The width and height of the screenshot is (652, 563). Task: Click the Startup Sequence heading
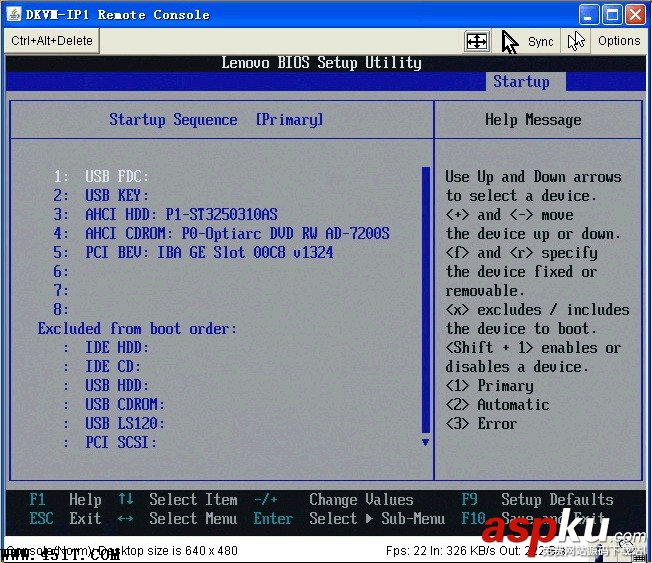173,120
